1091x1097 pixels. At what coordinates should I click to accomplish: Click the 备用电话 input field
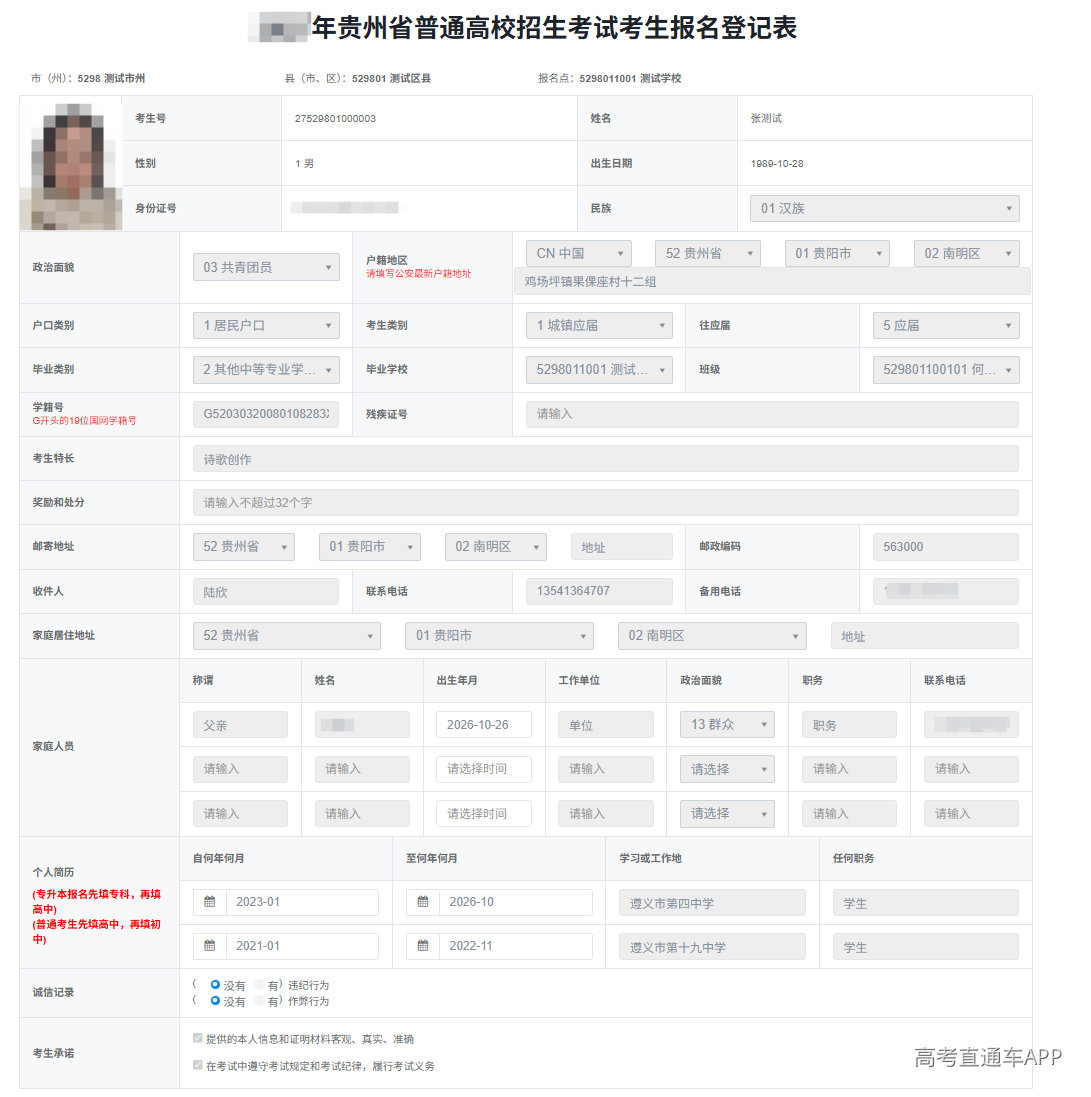pyautogui.click(x=946, y=591)
